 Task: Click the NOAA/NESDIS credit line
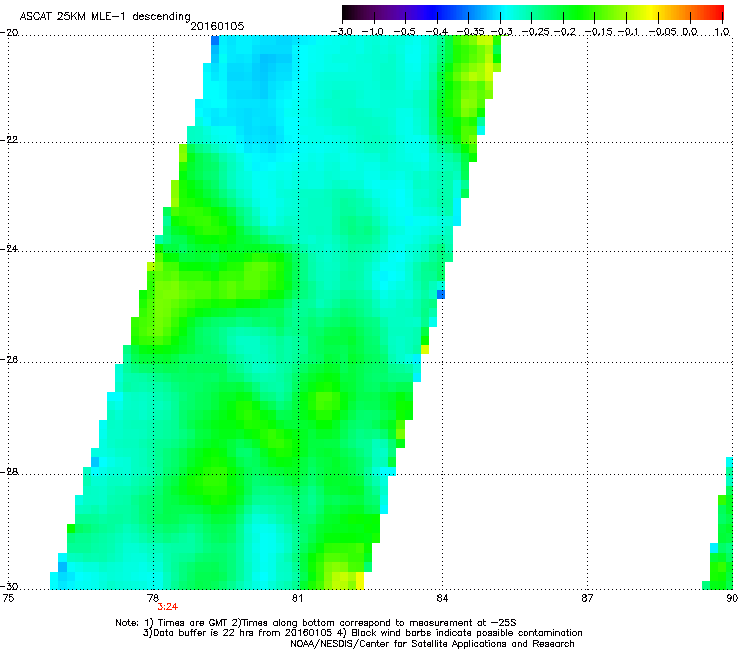coord(432,644)
